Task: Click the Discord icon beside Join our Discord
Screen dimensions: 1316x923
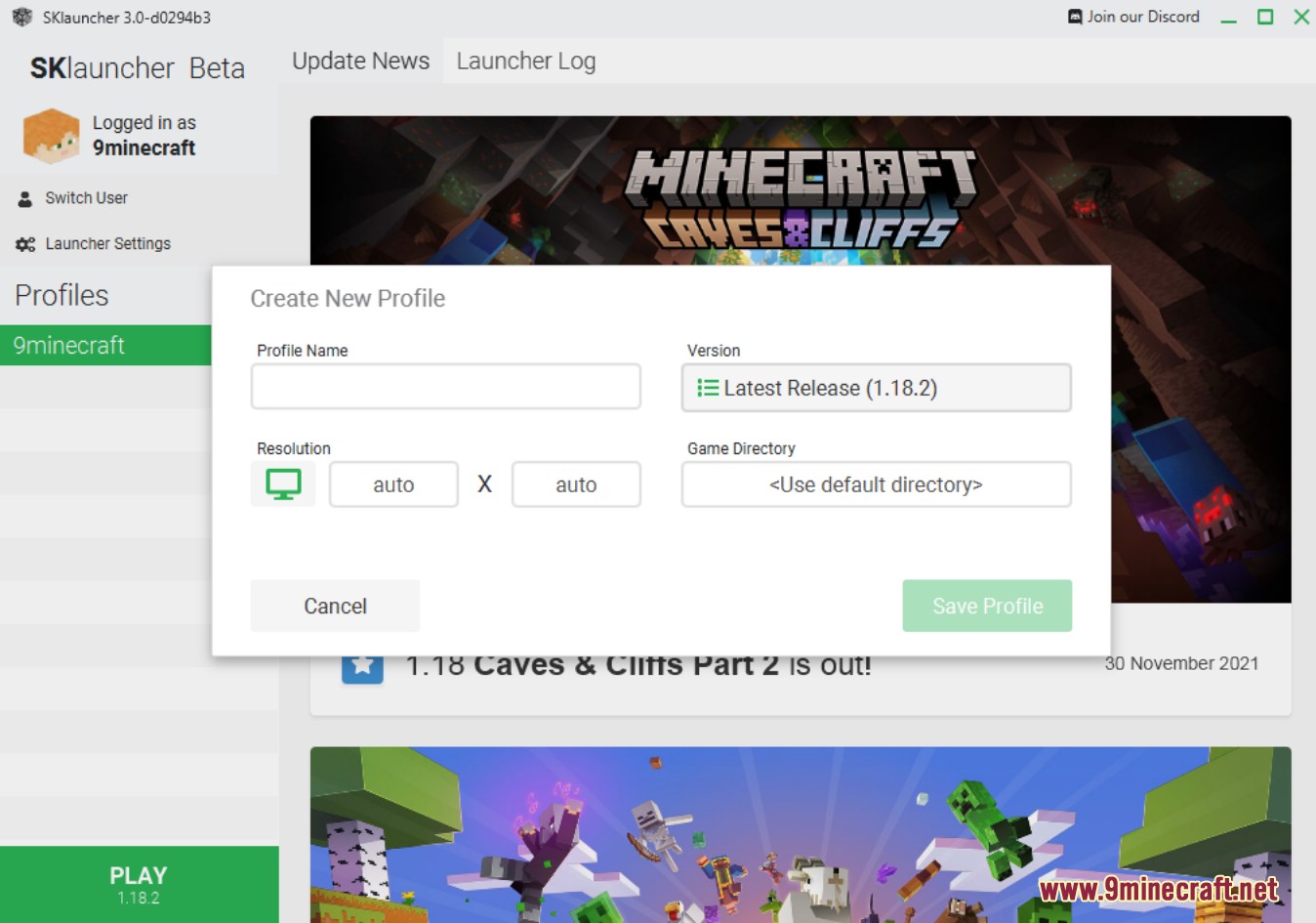Action: pyautogui.click(x=1075, y=17)
